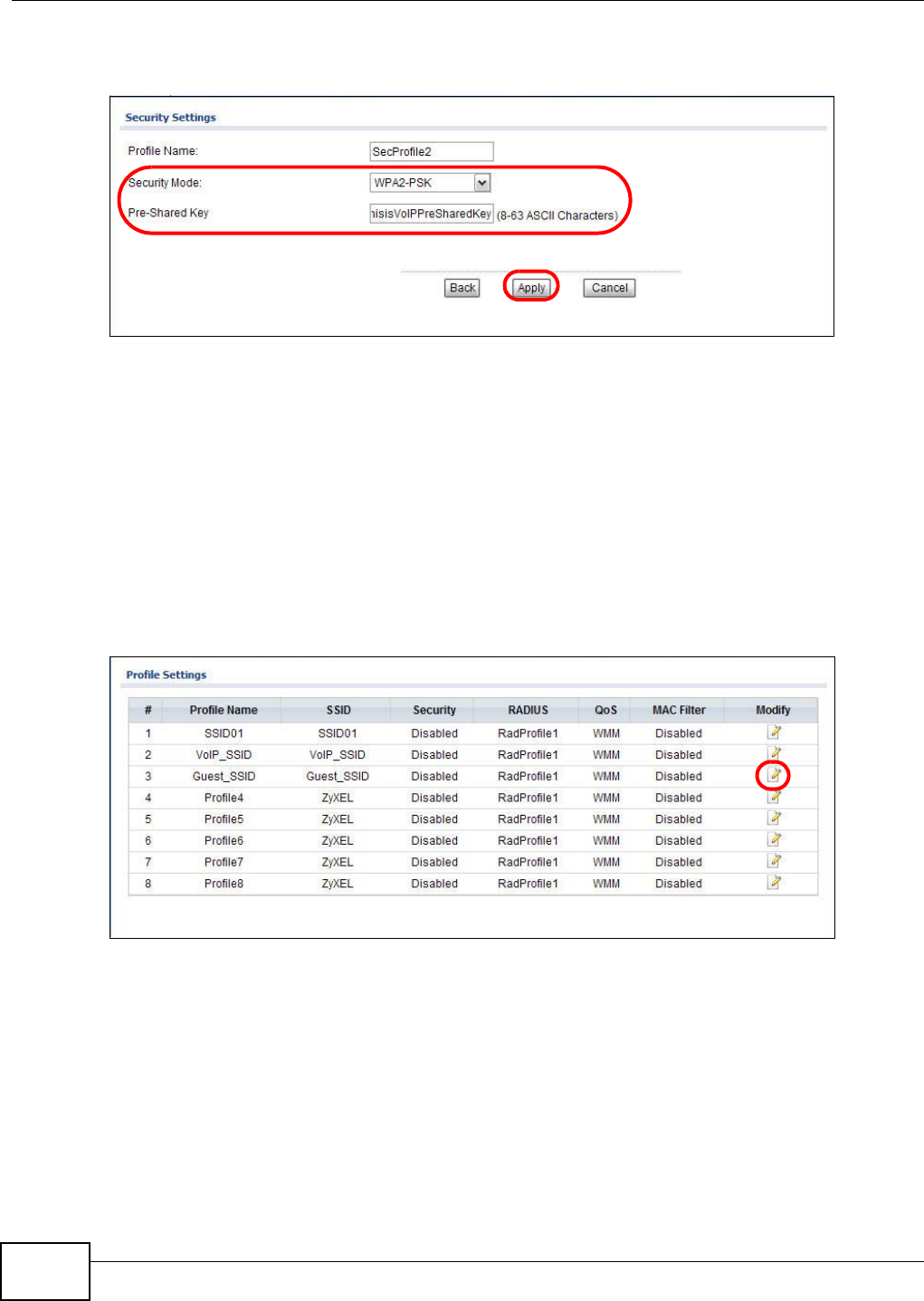
Task: Select VoIP_SSID in Profile Name column
Action: [x=224, y=754]
